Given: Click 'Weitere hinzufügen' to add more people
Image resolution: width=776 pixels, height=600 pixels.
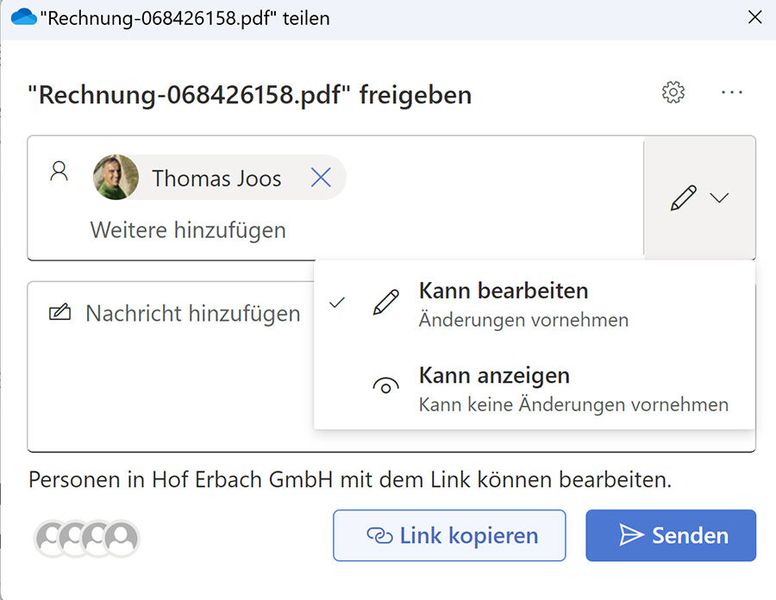Looking at the screenshot, I should [188, 230].
